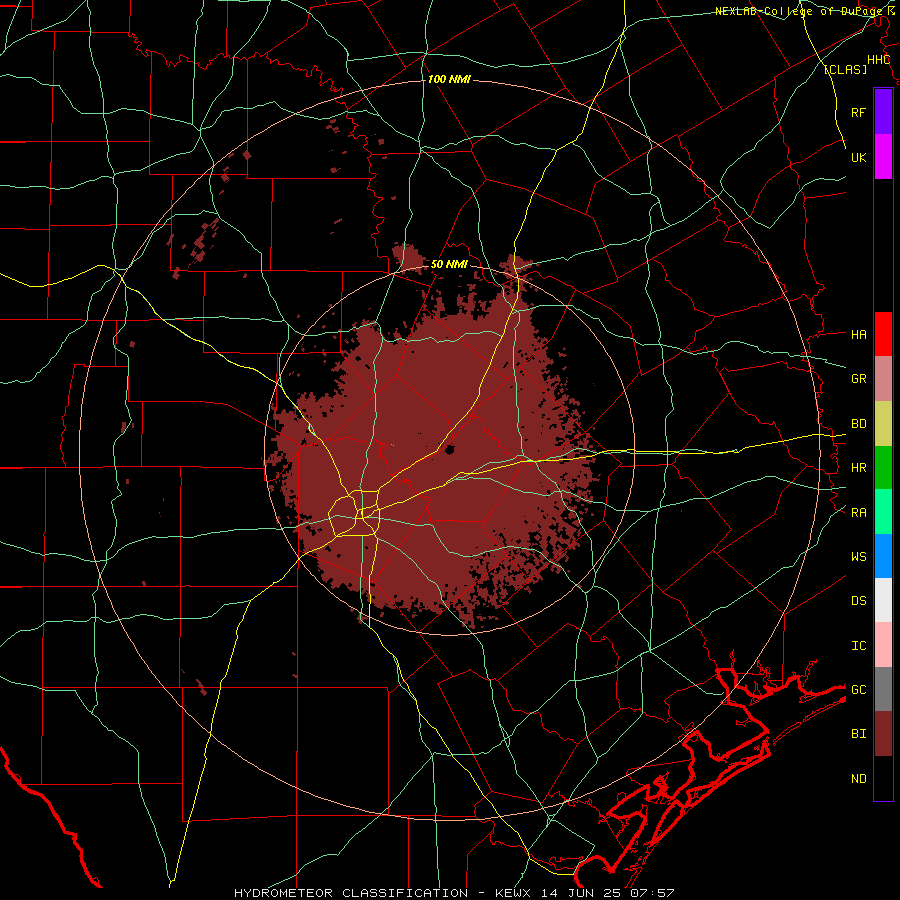Select the GR legend label text
The width and height of the screenshot is (900, 900).
click(x=858, y=379)
